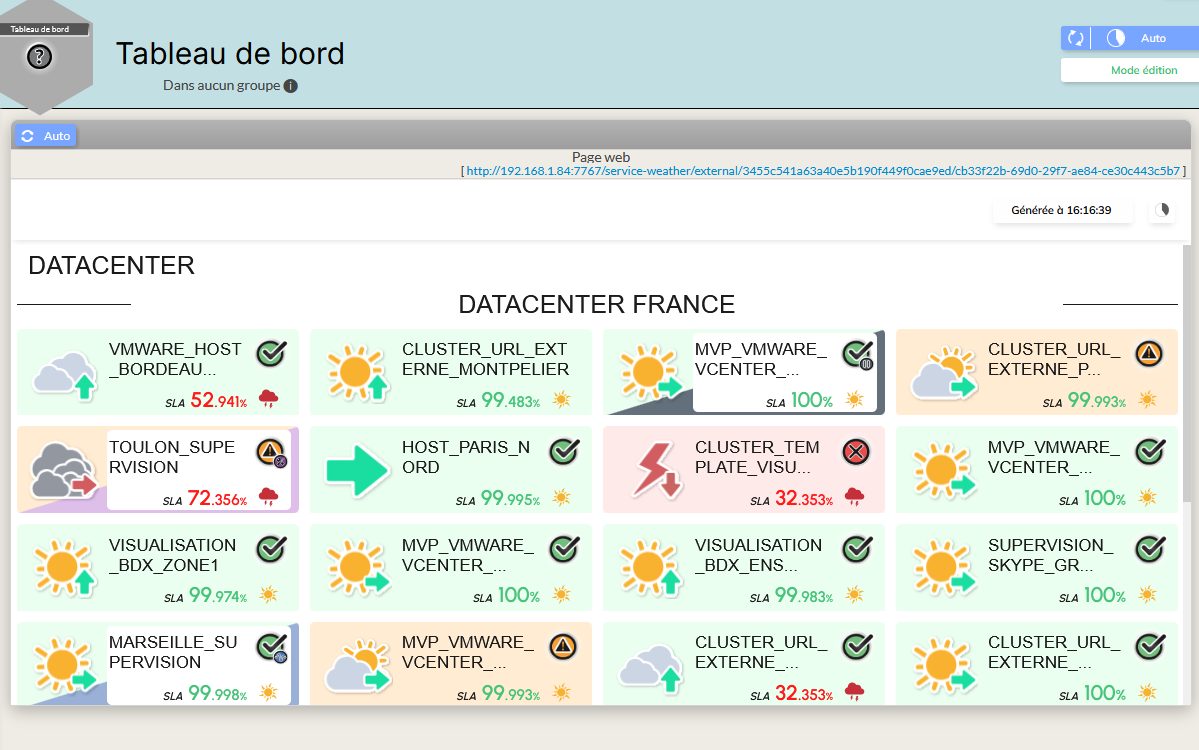This screenshot has height=750, width=1199.
Task: Click the green arrow icon on HOST_PARIS_NORD
Action: point(357,470)
